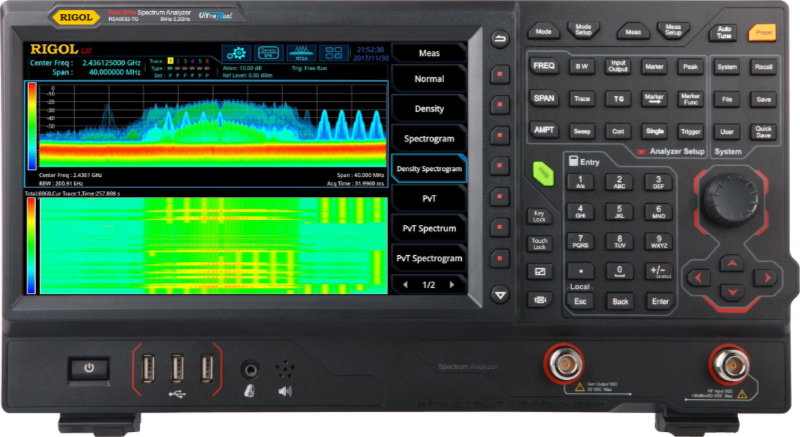Viewport: 800px width, 437px height.
Task: Click the up arrow navigation key
Action: [x=732, y=264]
